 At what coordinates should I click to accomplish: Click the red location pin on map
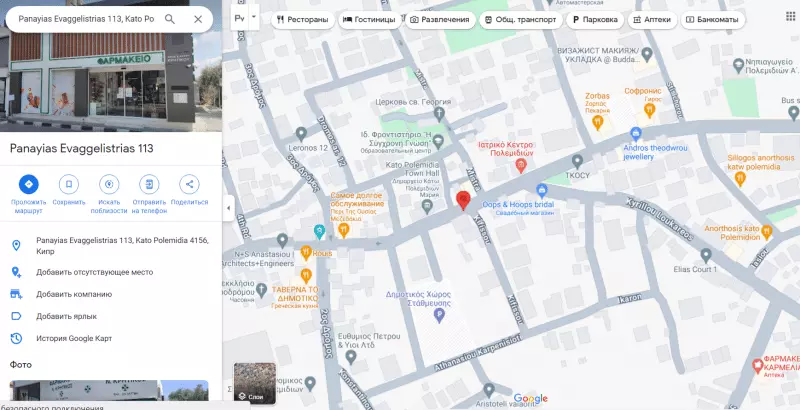coord(463,199)
